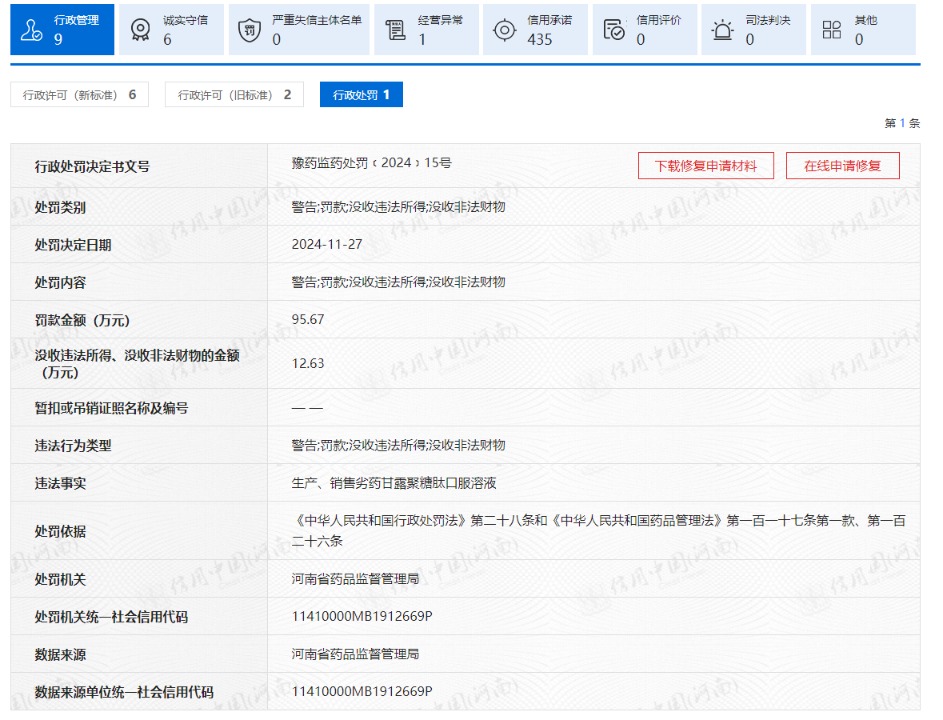Viewport: 943px width, 720px height.
Task: Click the date value 2024-11-27
Action: tap(327, 244)
